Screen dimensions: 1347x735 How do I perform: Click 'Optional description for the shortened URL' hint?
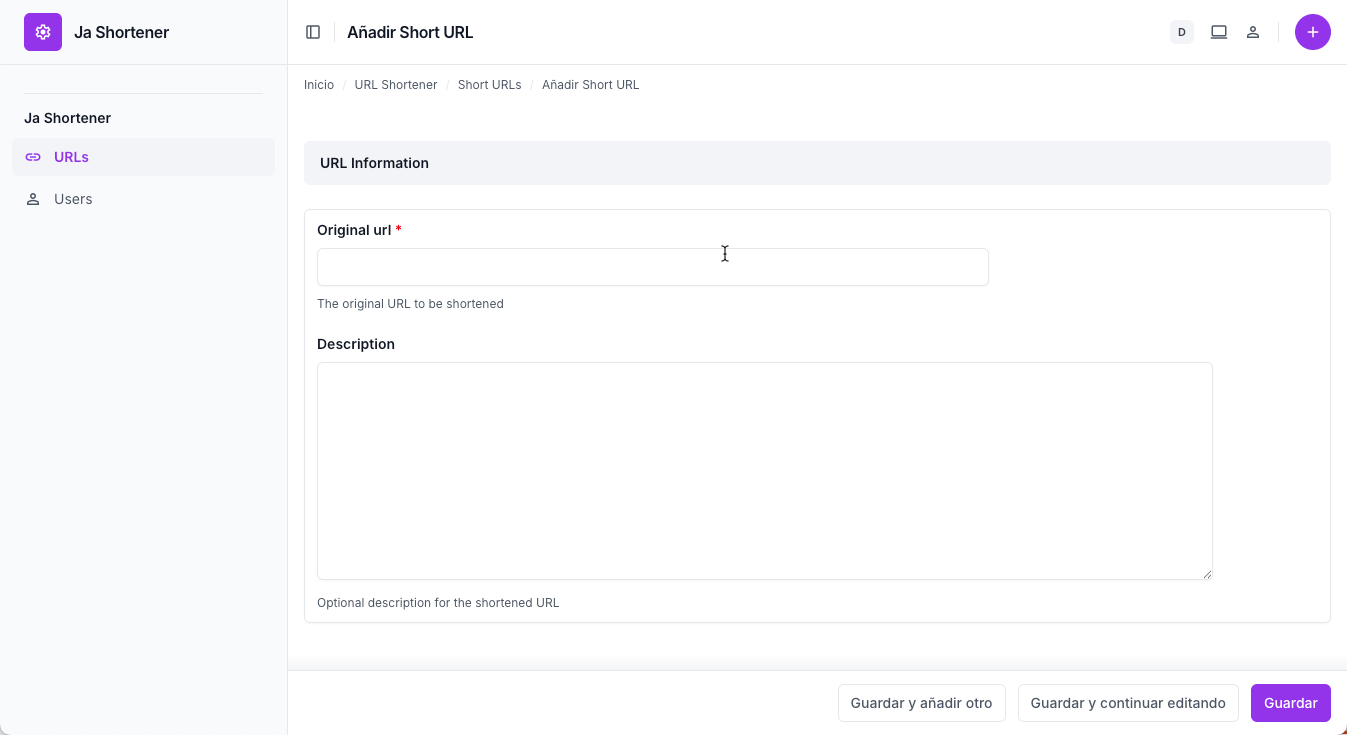pyautogui.click(x=438, y=603)
